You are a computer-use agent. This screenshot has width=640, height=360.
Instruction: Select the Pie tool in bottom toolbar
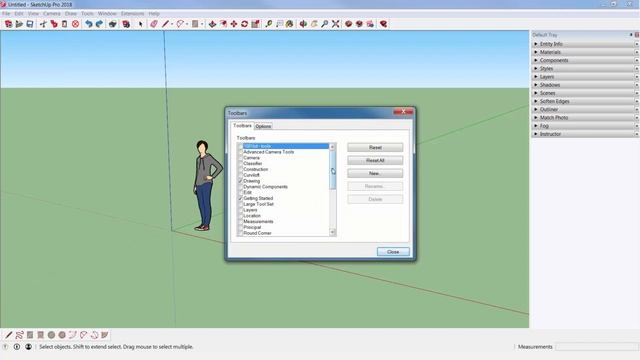105,335
